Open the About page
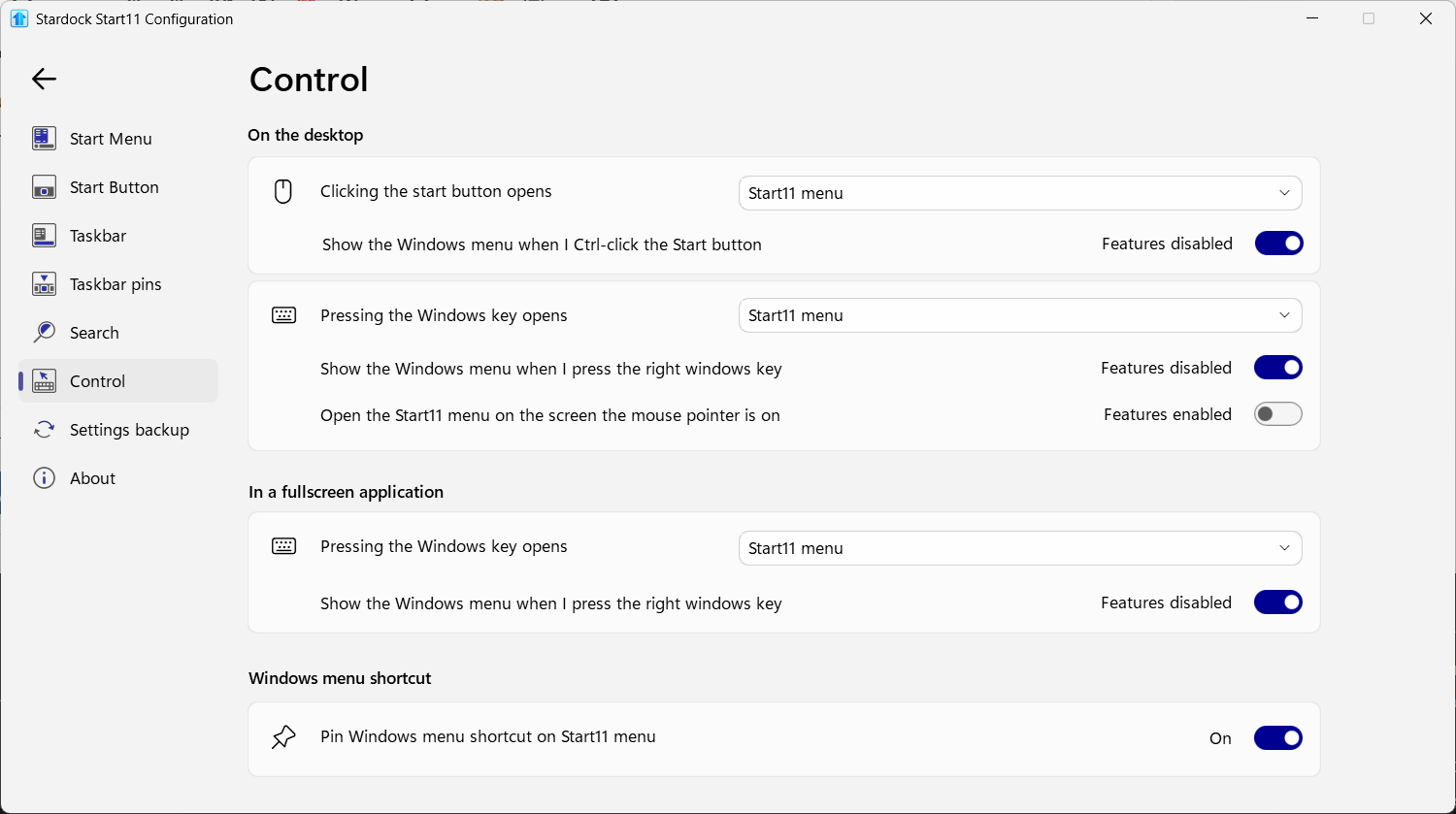Image resolution: width=1456 pixels, height=814 pixels. click(x=118, y=478)
